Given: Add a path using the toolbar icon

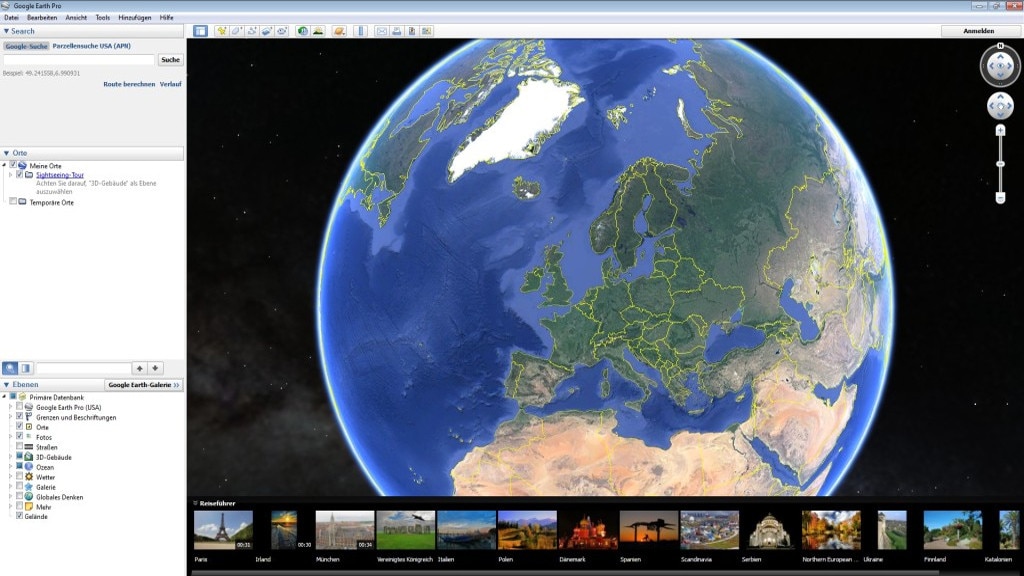Looking at the screenshot, I should click(251, 31).
